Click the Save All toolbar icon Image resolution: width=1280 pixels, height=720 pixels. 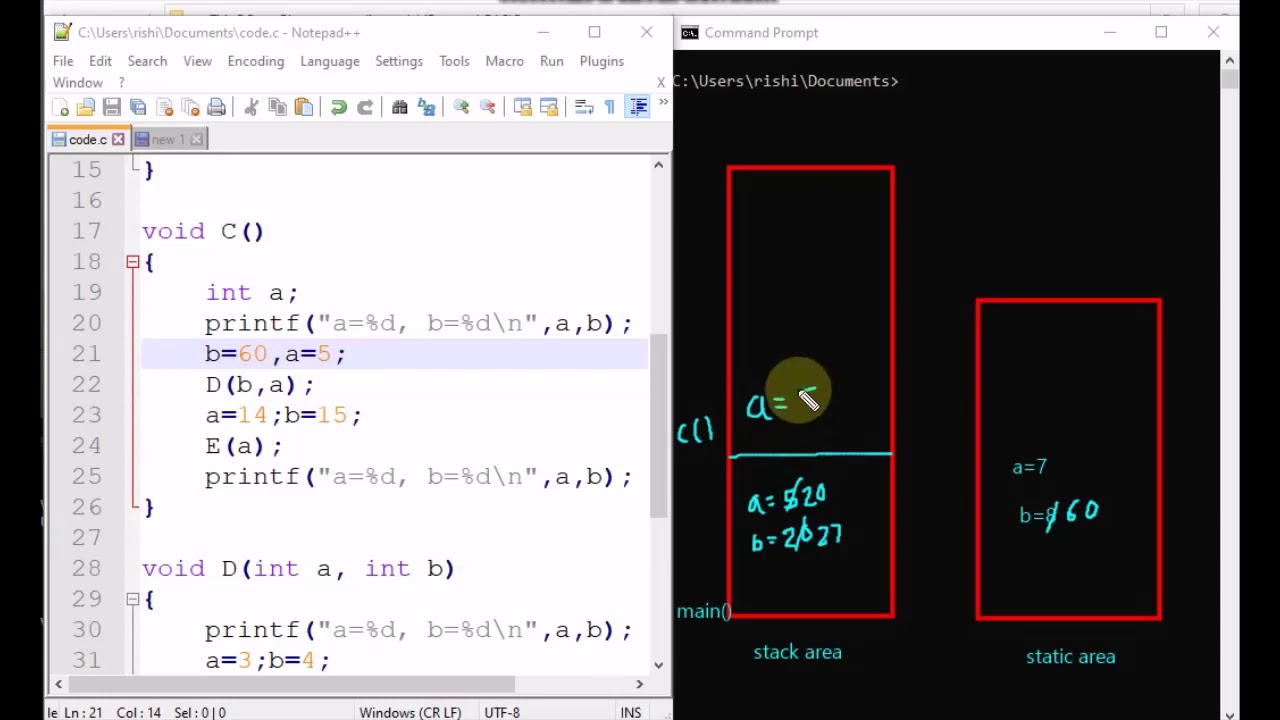point(138,107)
